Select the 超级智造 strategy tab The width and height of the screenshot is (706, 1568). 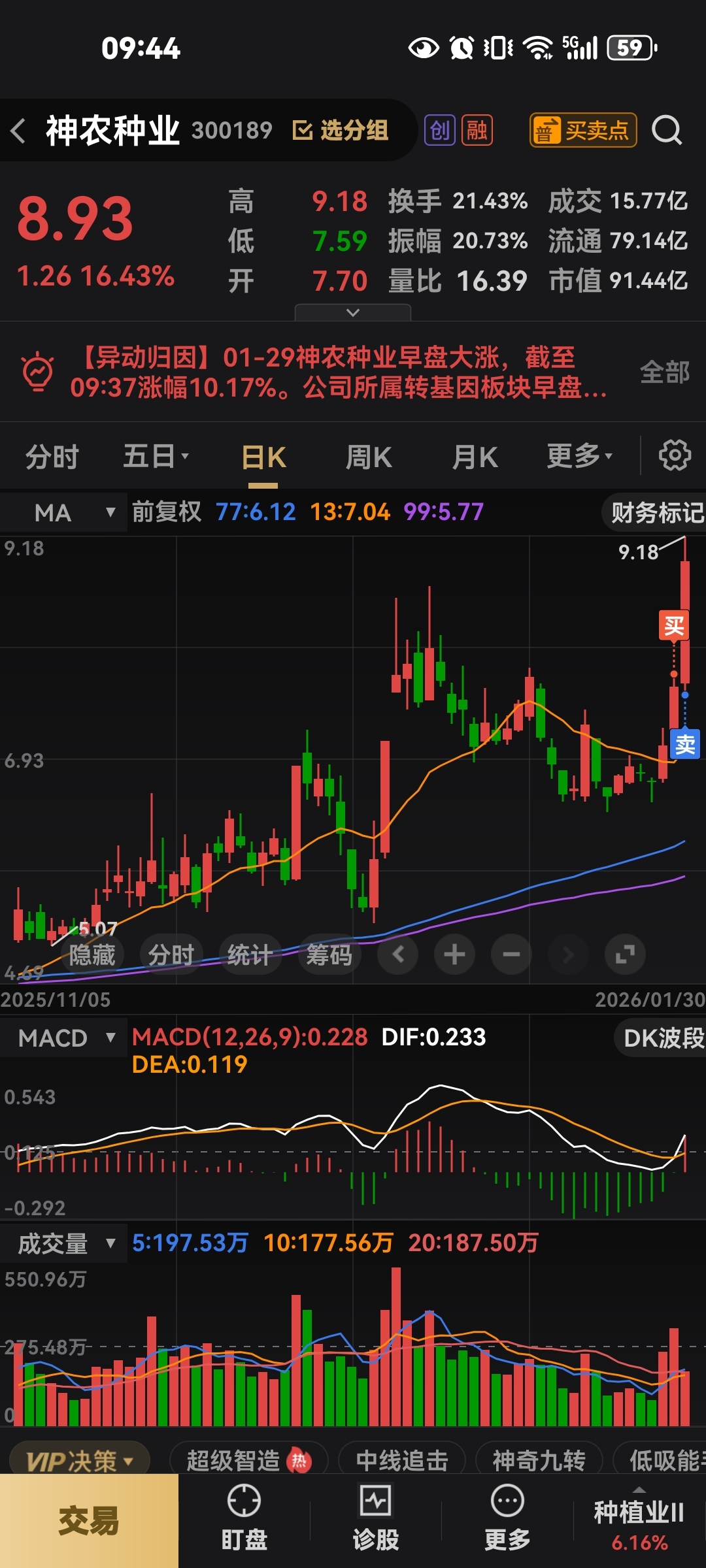coord(248,1460)
